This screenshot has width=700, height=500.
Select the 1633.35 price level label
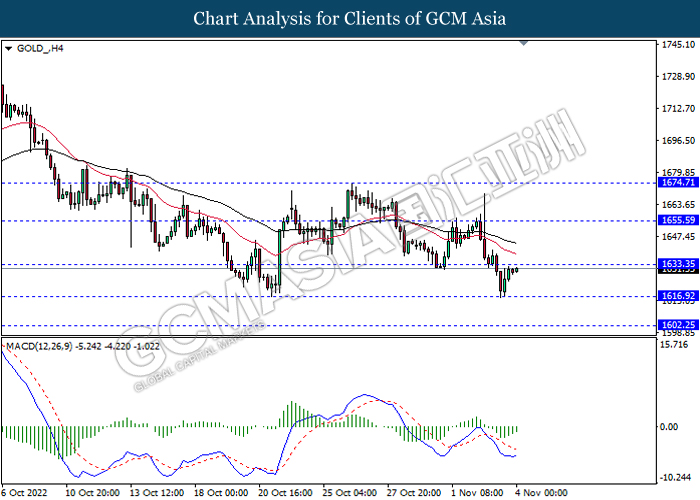pyautogui.click(x=678, y=263)
